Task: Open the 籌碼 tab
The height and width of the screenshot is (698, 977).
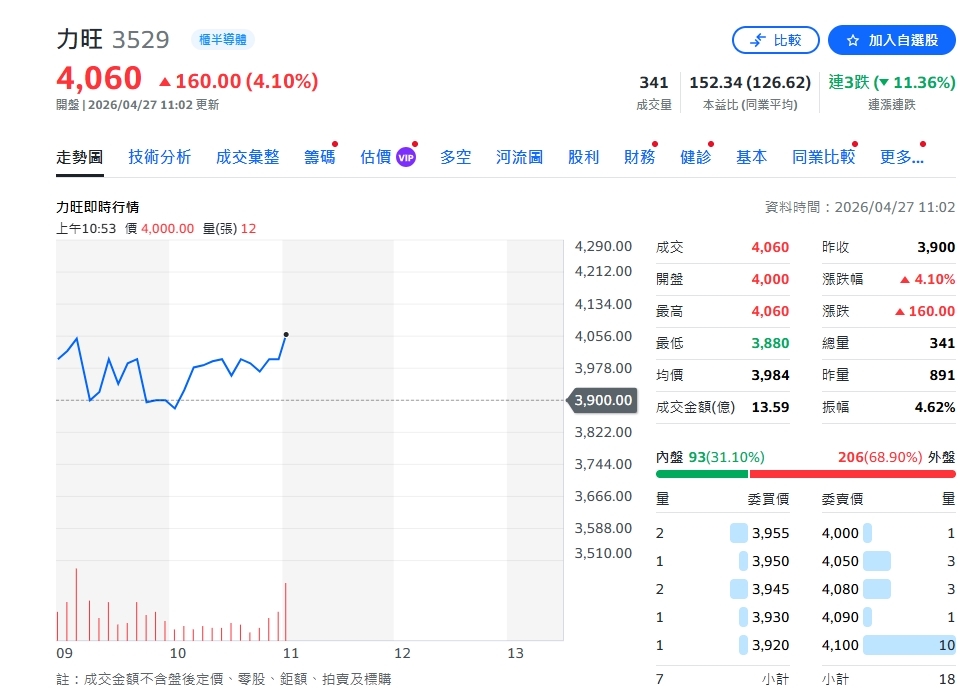Action: coord(318,157)
